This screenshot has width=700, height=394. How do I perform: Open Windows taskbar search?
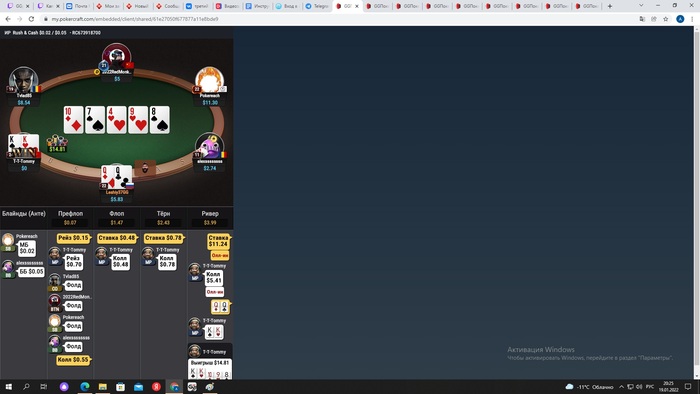26,386
